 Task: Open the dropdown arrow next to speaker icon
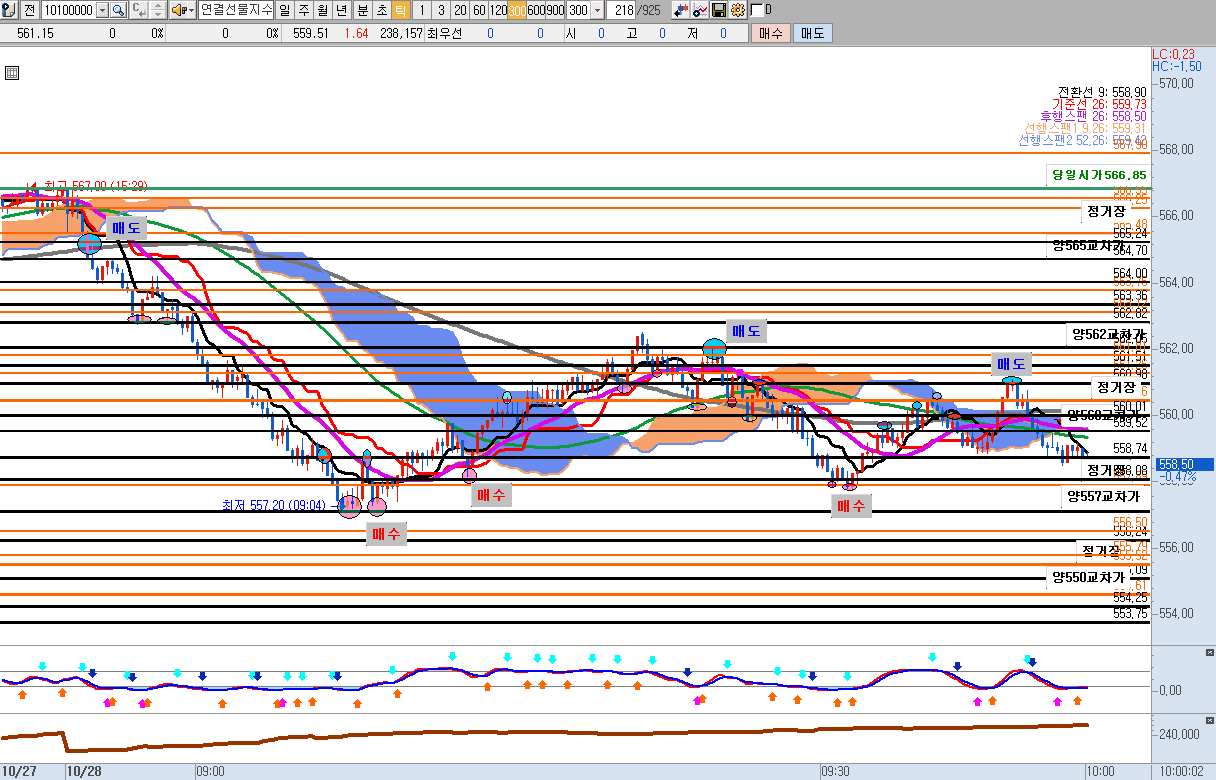[190, 10]
